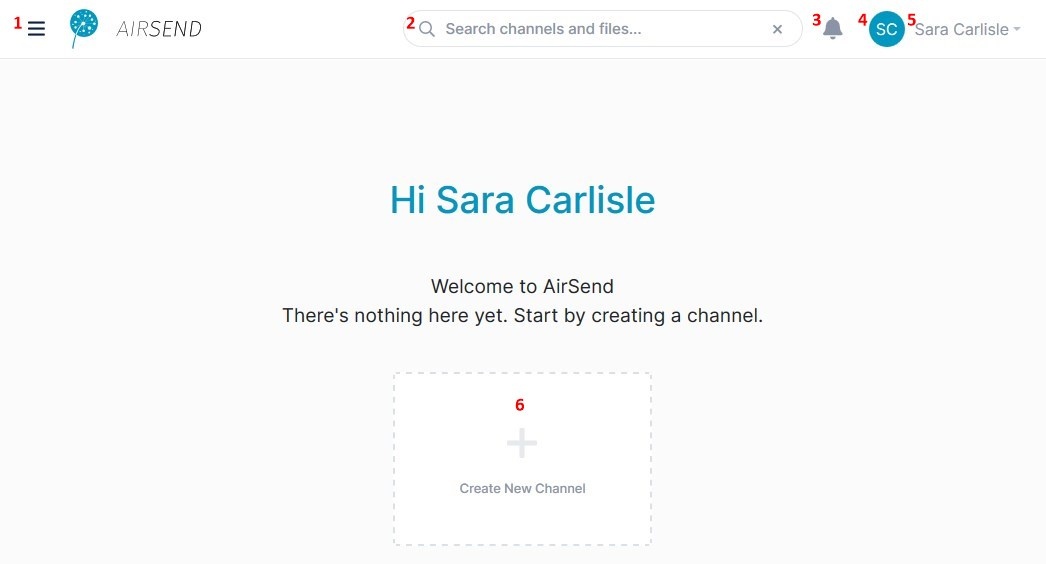Click the Create New Channel label

[x=522, y=489]
